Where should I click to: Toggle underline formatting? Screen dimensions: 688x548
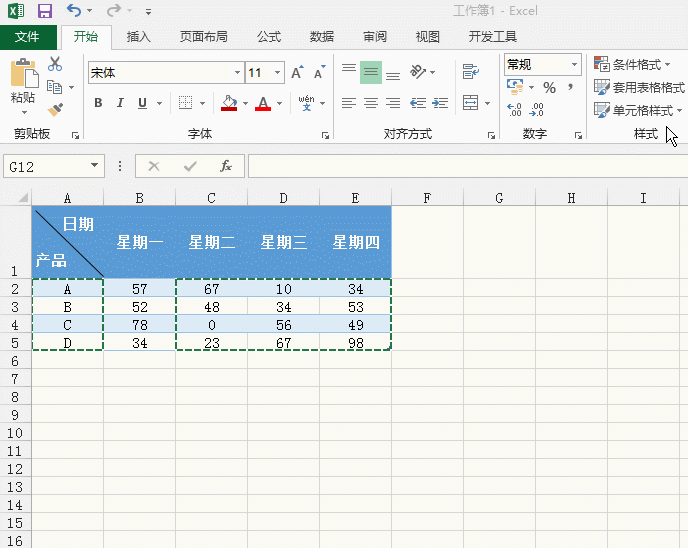tap(142, 103)
